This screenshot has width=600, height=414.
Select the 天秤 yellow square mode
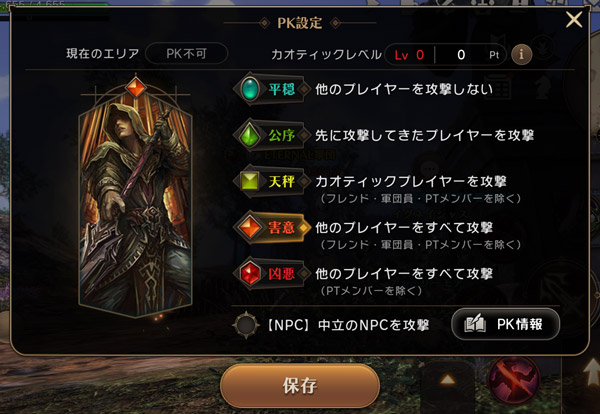270,181
